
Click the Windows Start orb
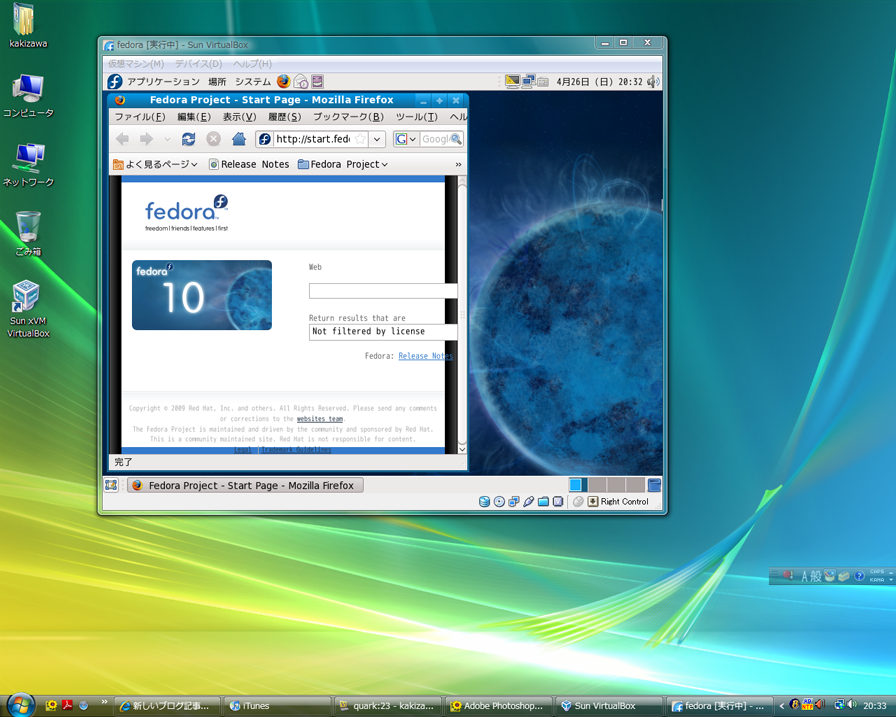click(21, 704)
